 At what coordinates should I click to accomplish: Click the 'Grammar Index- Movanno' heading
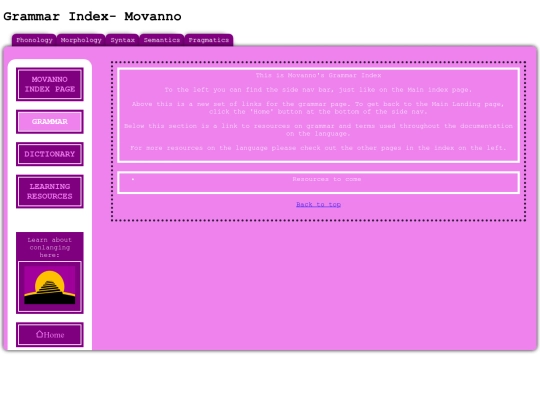[92, 16]
